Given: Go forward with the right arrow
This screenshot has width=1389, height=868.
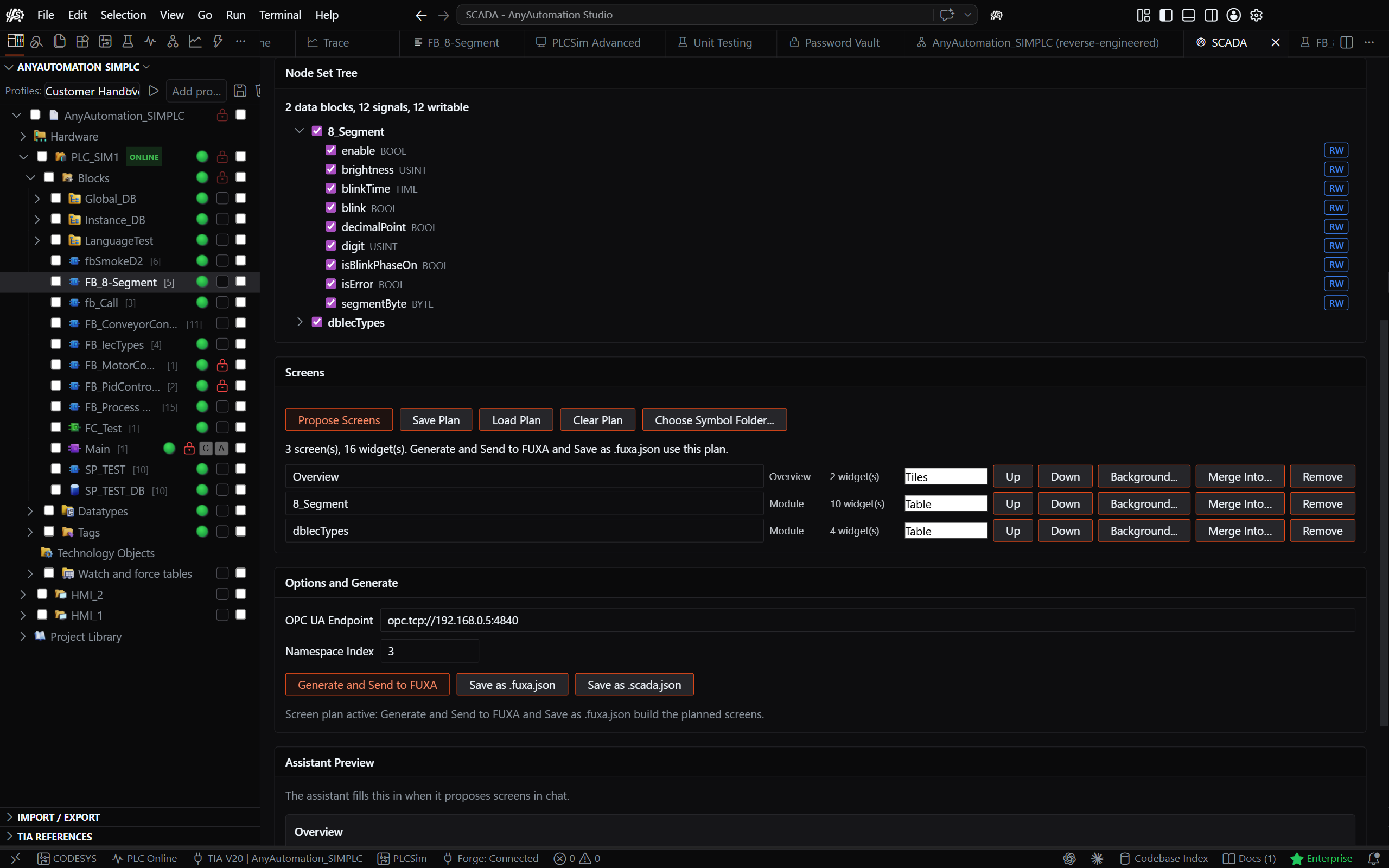Looking at the screenshot, I should [444, 15].
